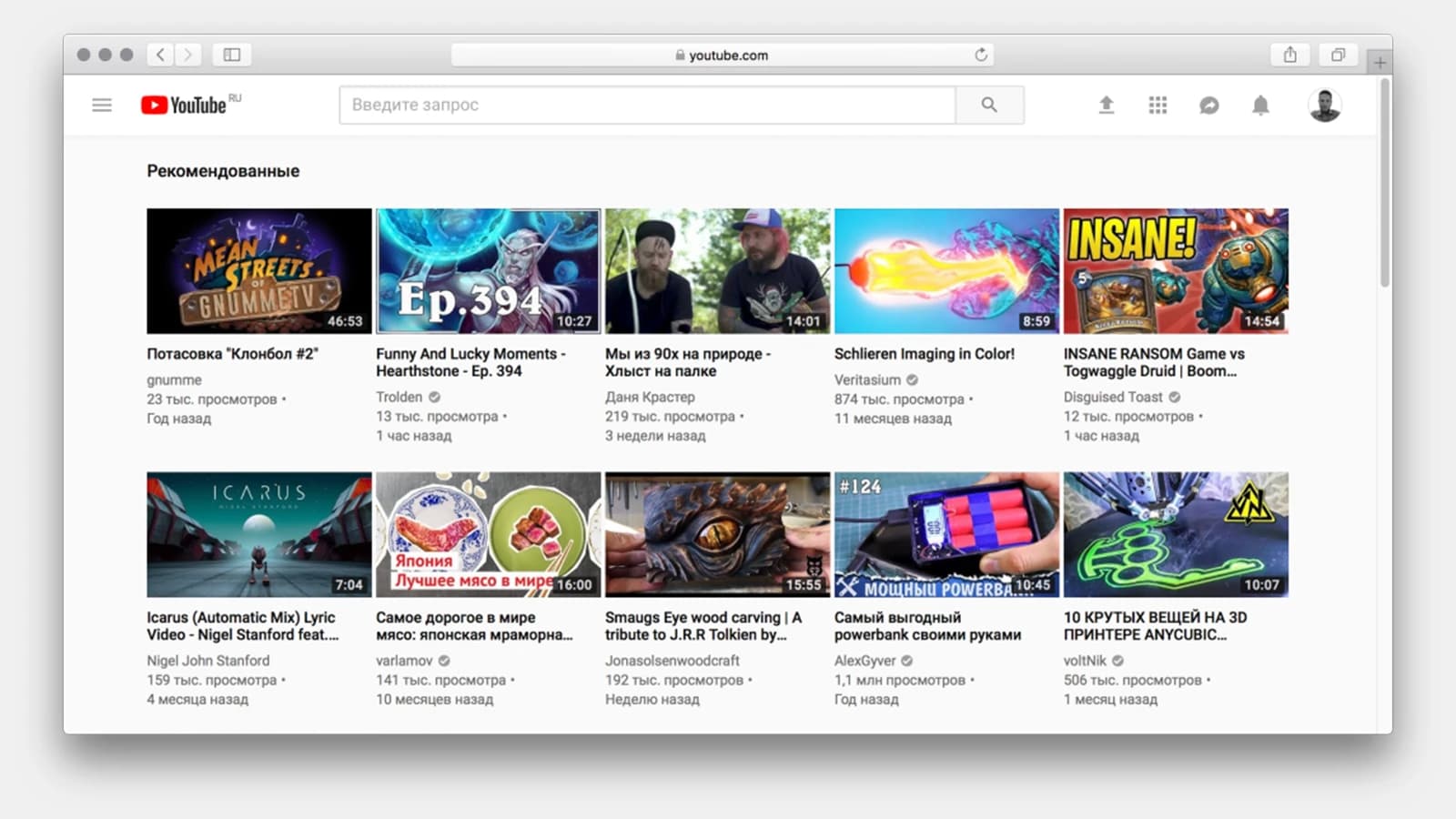Open the YouTube apps grid icon

(1158, 106)
